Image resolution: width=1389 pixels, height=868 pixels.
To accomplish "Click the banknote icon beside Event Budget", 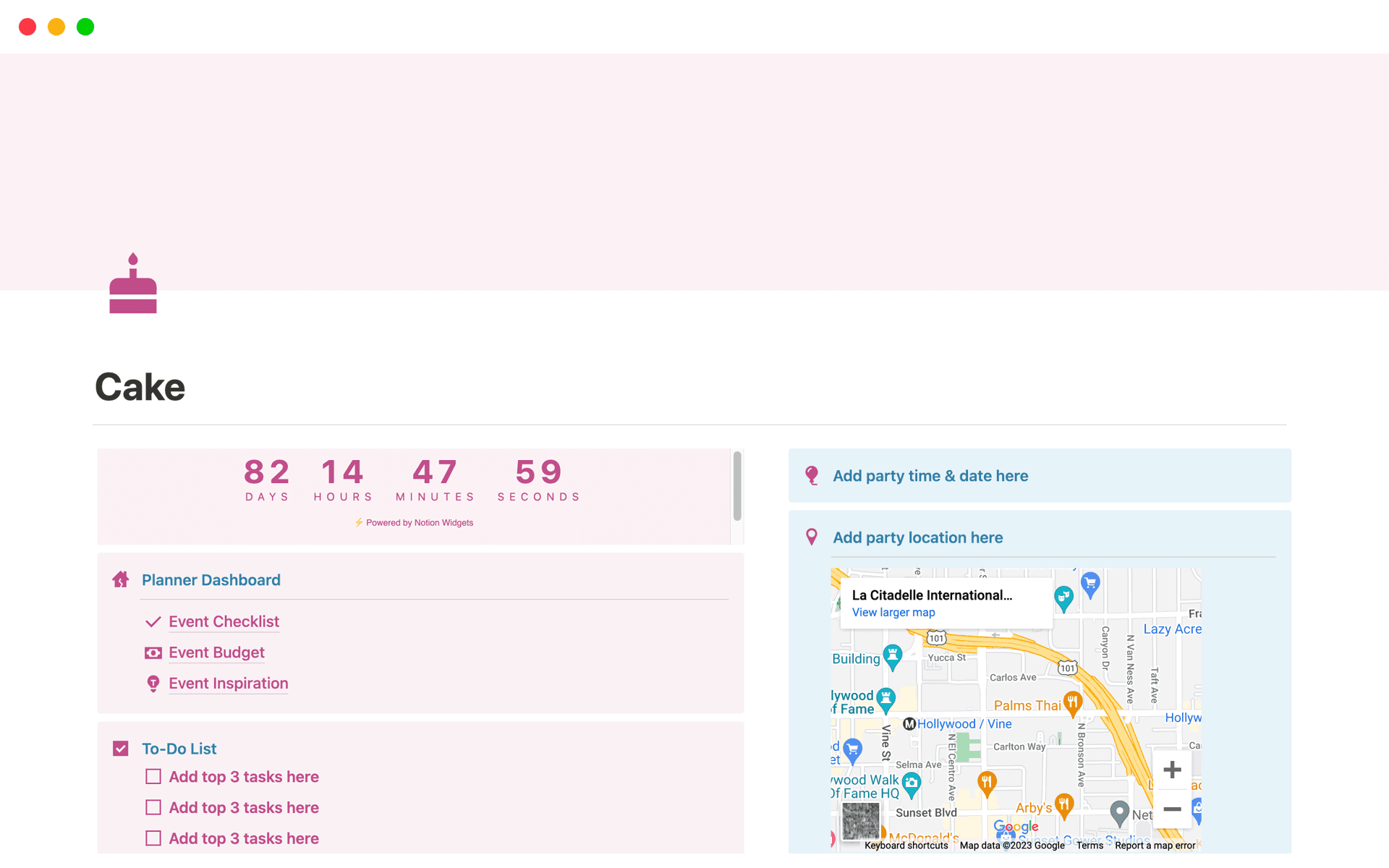I will pos(153,652).
